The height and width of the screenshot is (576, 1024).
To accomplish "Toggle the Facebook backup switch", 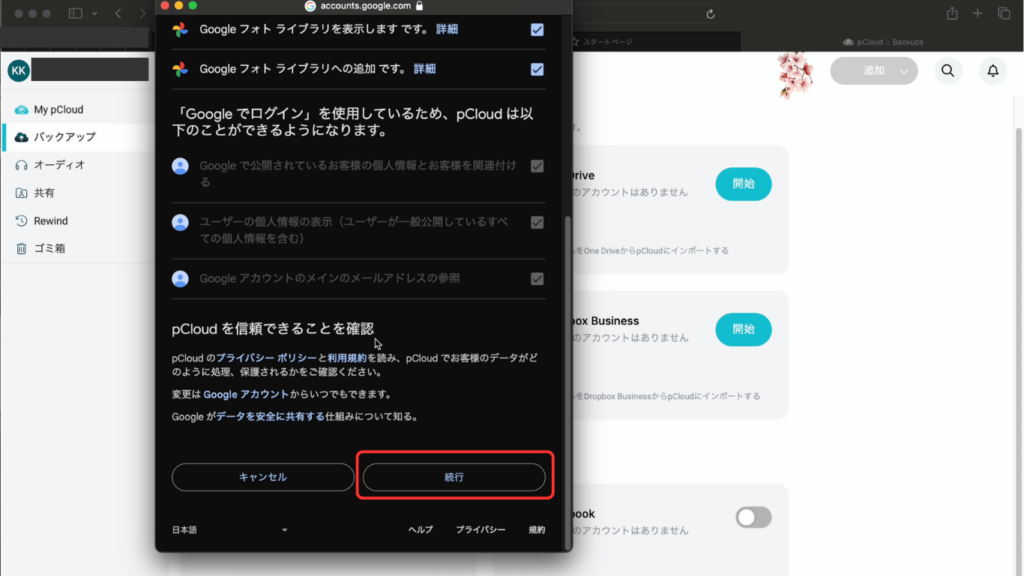I will 754,517.
